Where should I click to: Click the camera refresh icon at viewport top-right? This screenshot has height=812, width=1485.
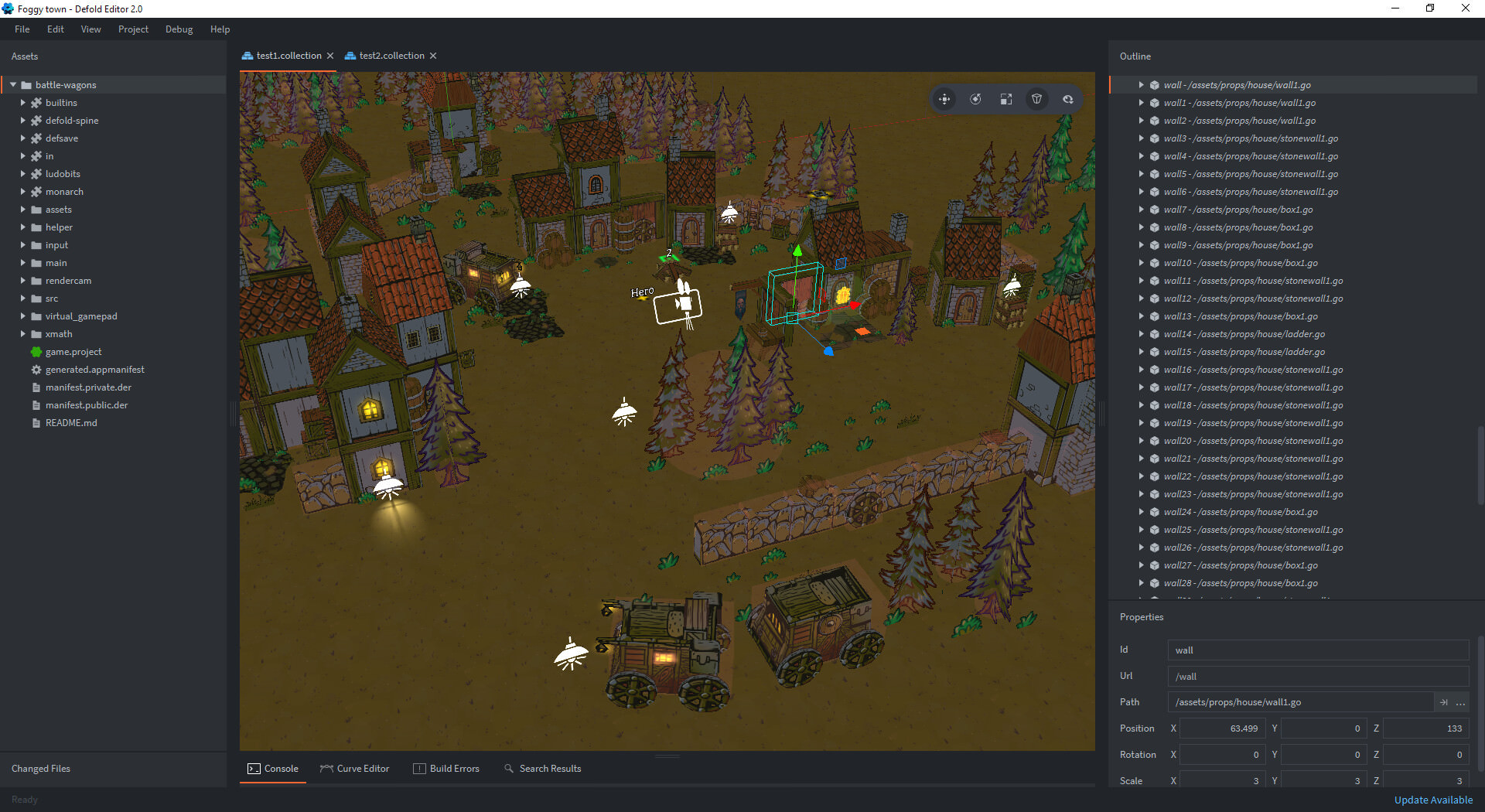(x=1068, y=99)
